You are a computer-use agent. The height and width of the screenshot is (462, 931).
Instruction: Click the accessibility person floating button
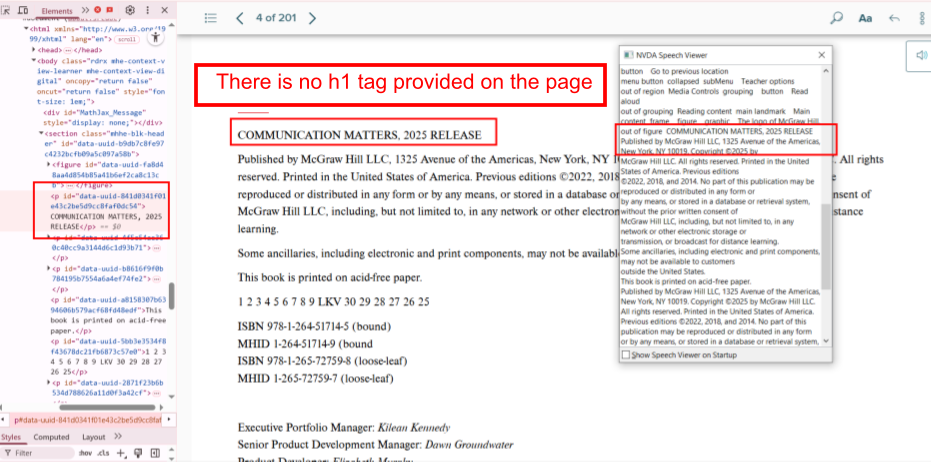pyautogui.click(x=156, y=37)
